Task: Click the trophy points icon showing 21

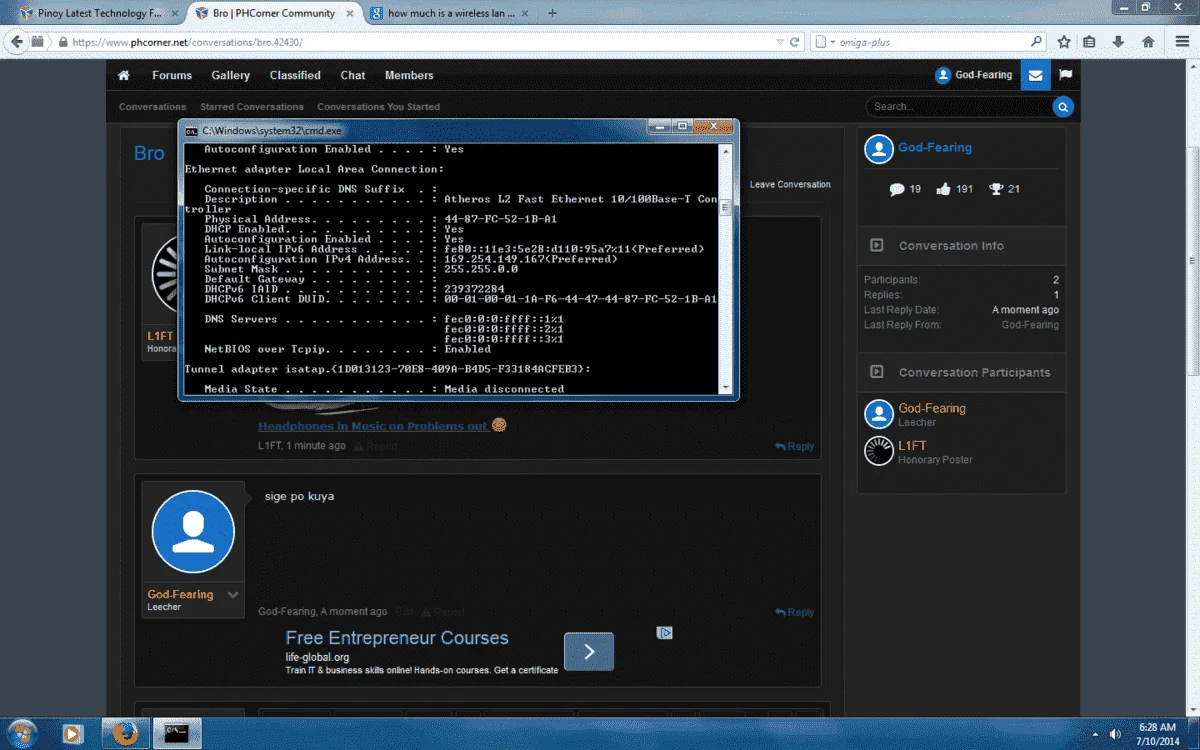Action: click(996, 189)
